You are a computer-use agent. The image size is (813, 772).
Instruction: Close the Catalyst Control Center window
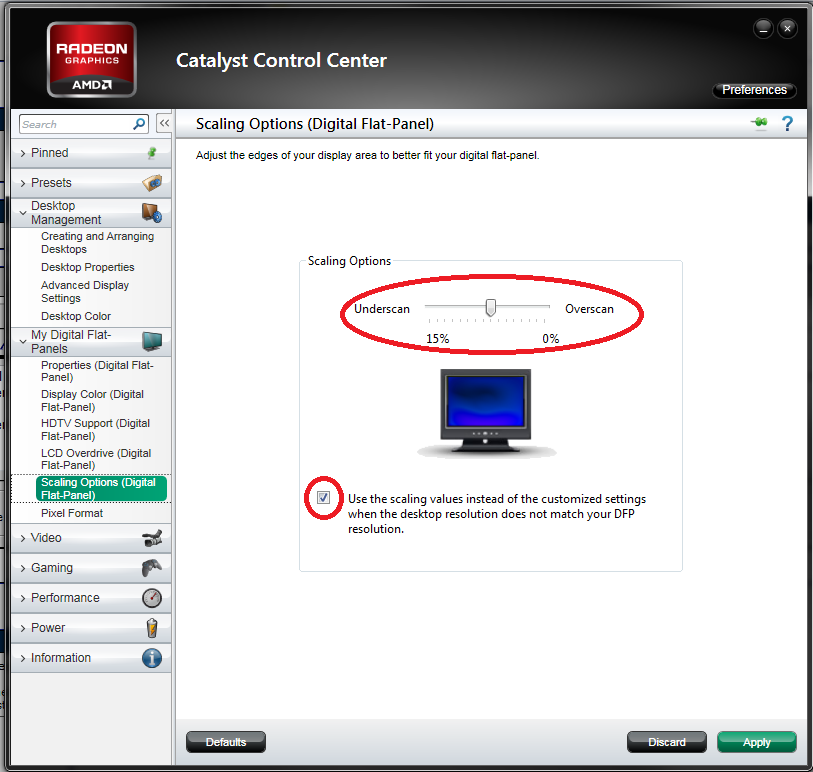787,29
